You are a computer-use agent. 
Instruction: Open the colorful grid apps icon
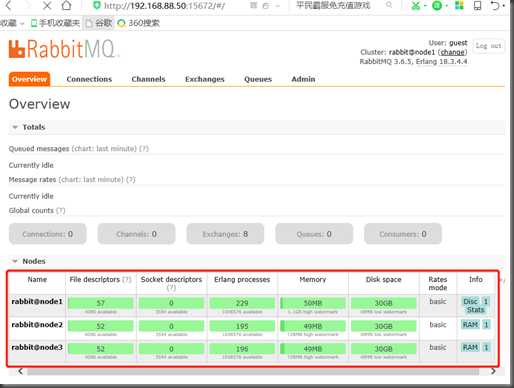click(459, 5)
